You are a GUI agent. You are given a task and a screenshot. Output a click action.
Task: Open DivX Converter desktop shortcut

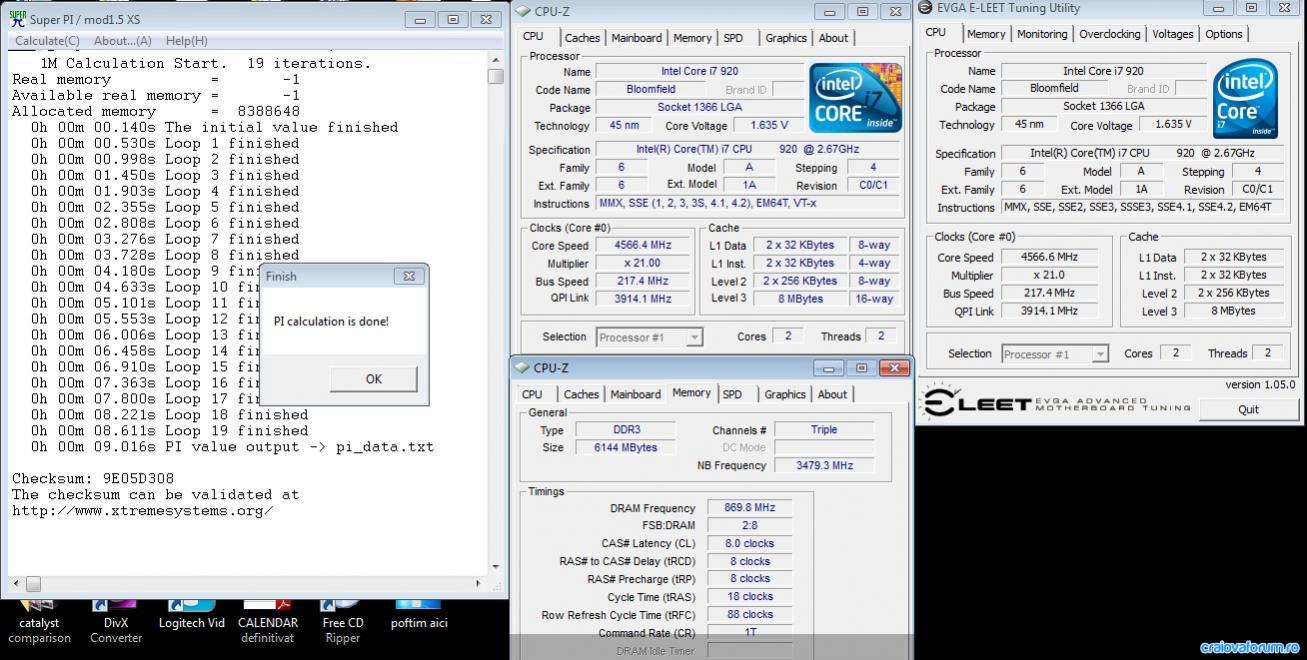click(116, 621)
